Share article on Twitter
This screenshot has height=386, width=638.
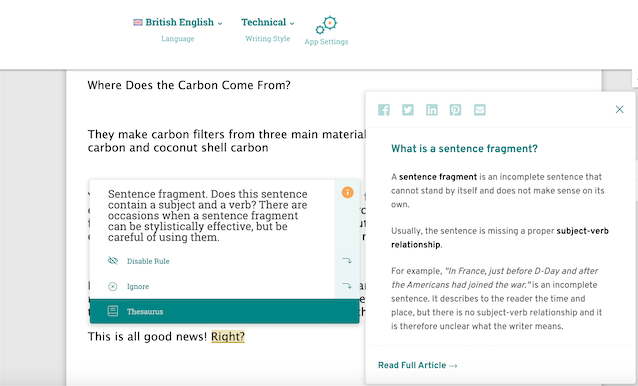(x=408, y=110)
